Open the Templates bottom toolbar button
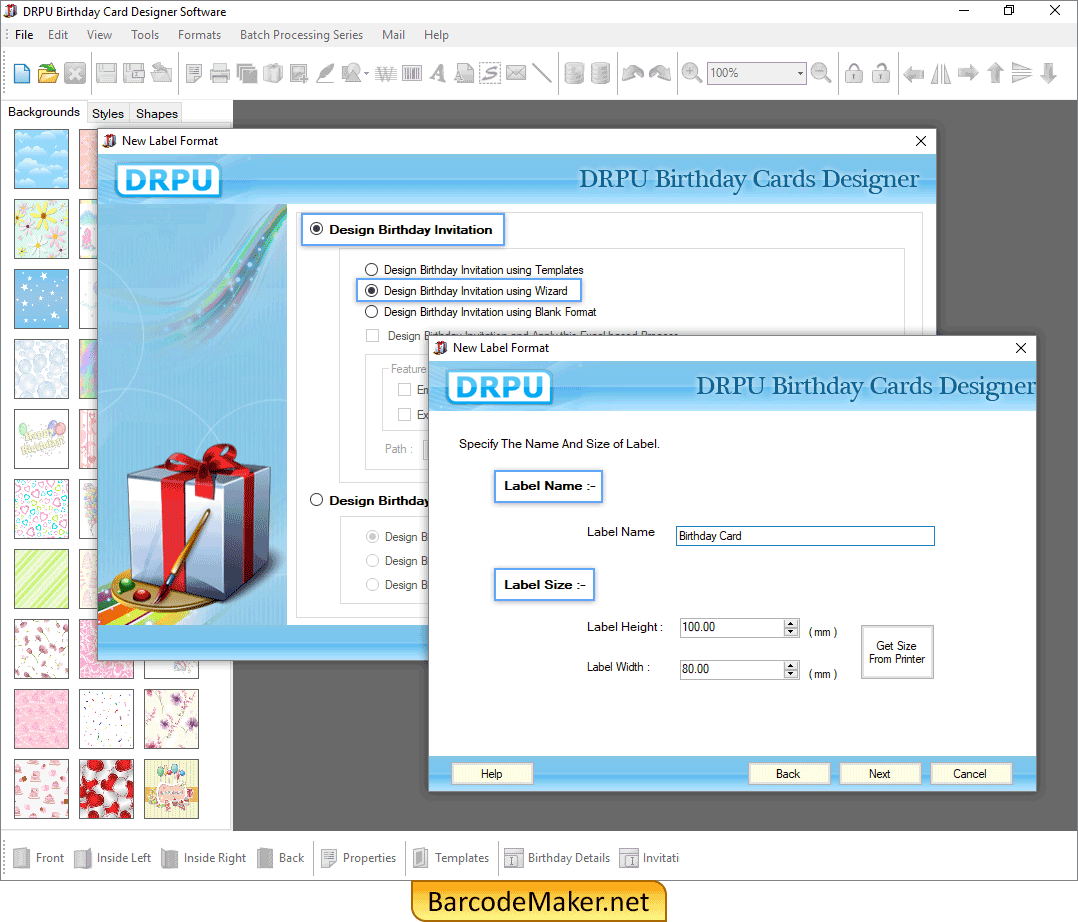The image size is (1078, 922). [452, 857]
